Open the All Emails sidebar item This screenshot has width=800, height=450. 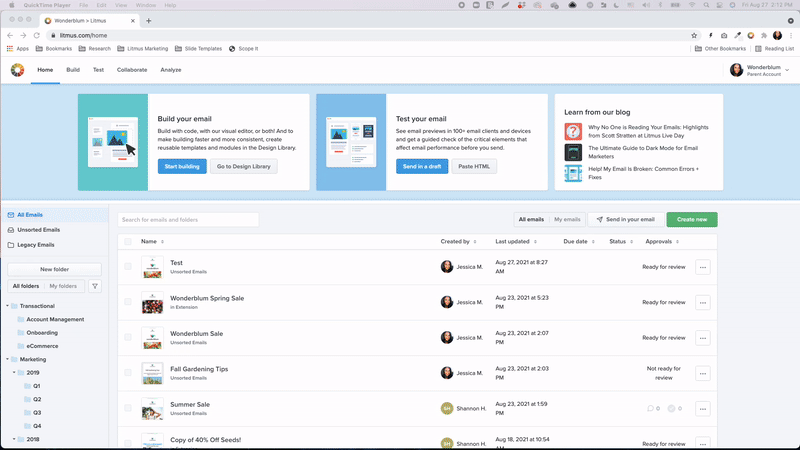tap(55, 215)
